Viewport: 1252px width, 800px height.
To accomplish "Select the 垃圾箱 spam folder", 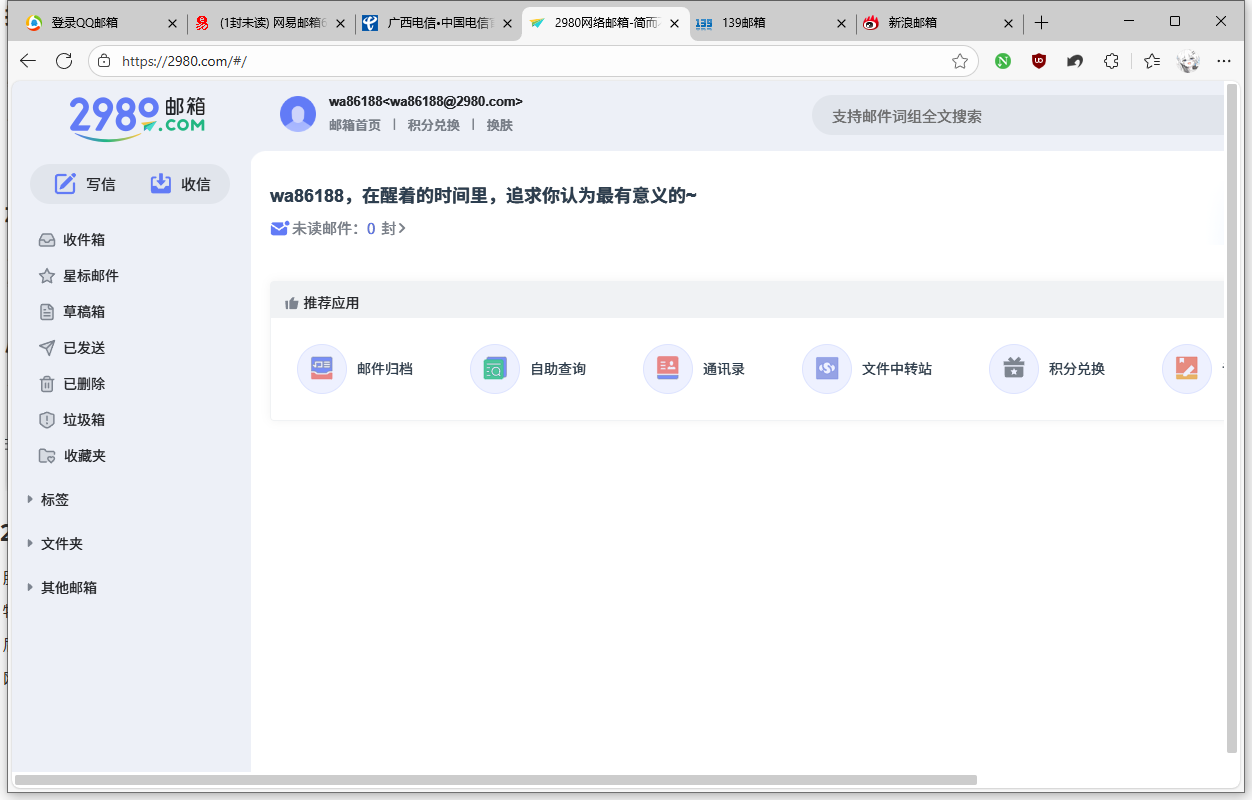I will pyautogui.click(x=71, y=419).
